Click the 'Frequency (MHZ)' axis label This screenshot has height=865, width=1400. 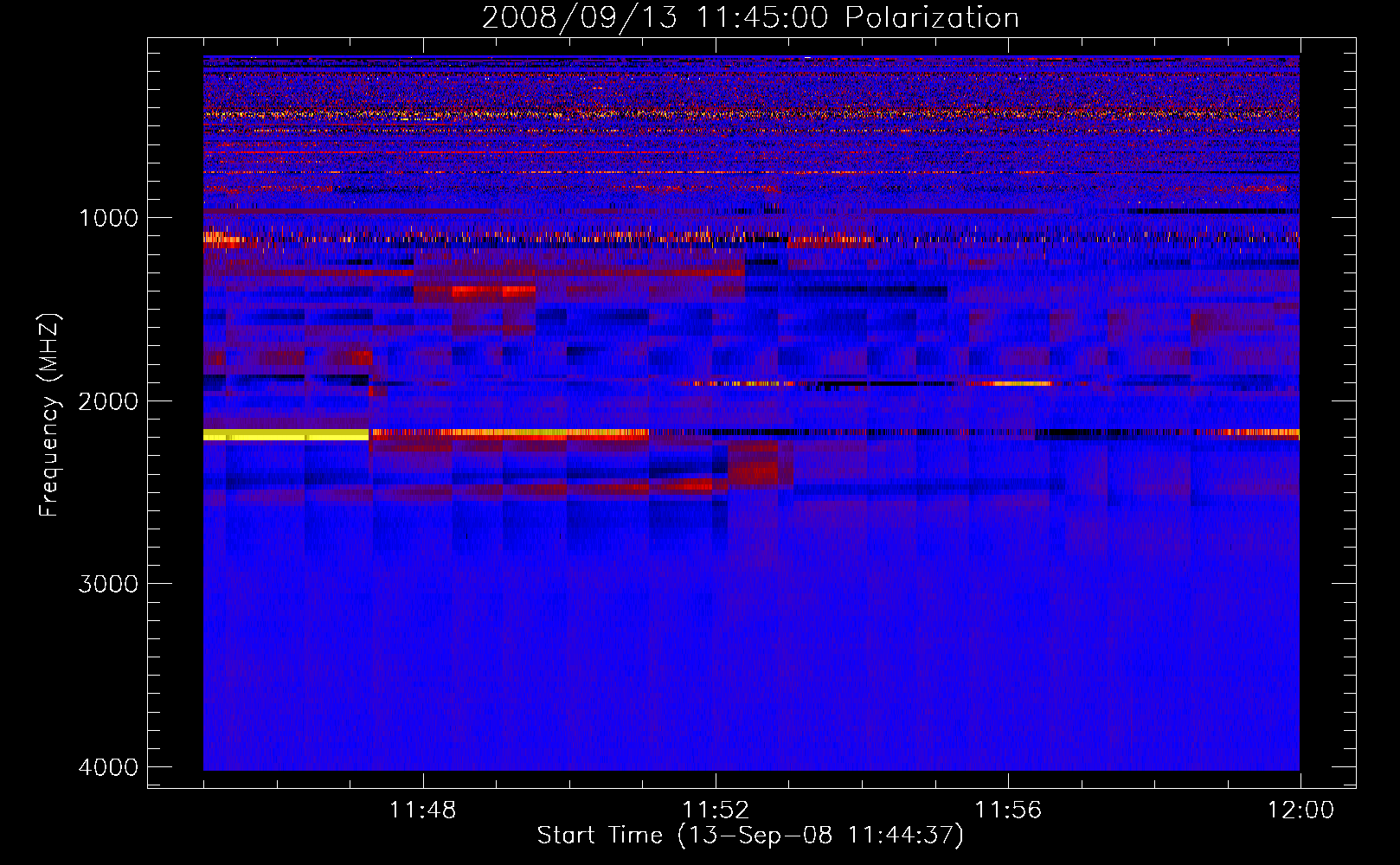(49, 415)
